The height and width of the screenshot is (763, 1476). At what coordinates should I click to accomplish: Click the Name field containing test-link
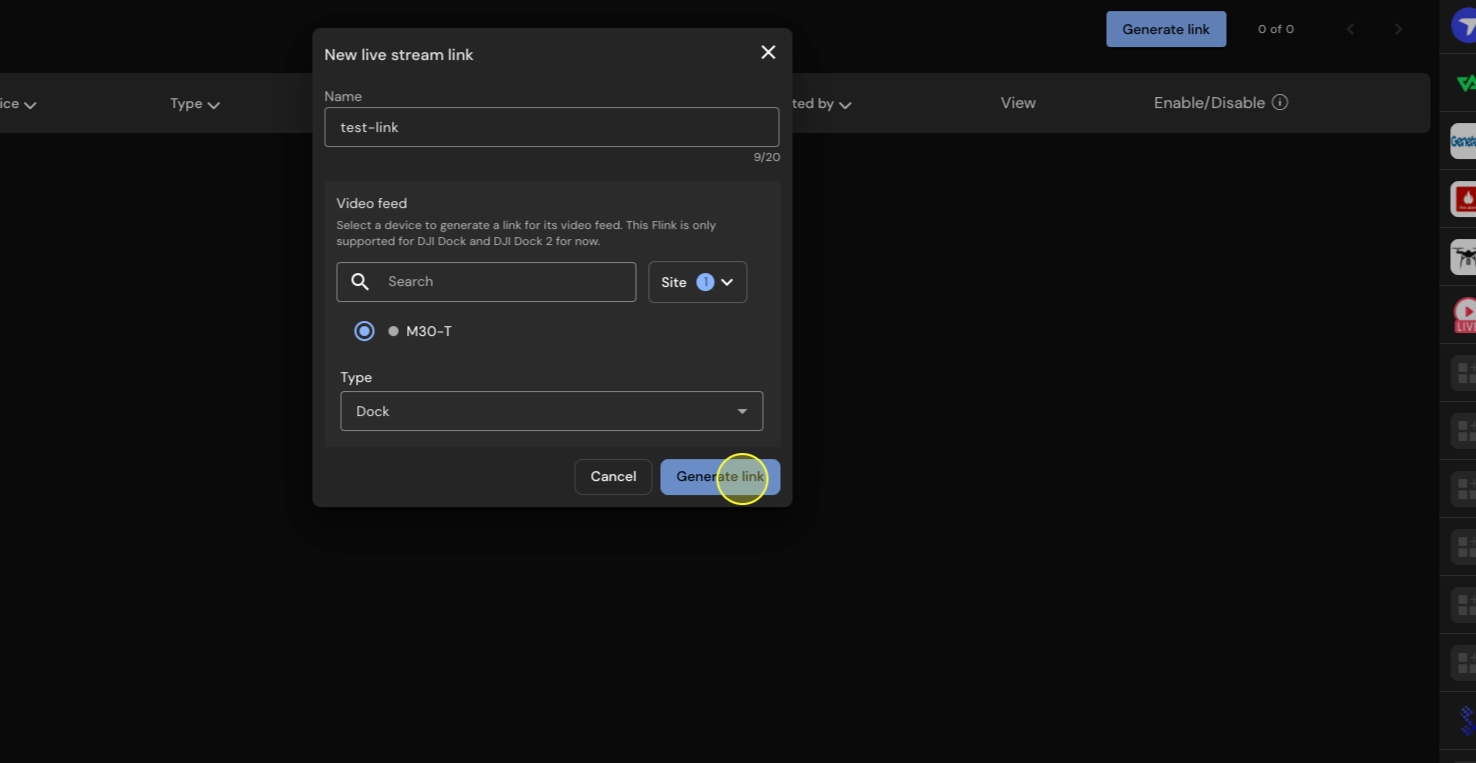pyautogui.click(x=551, y=127)
